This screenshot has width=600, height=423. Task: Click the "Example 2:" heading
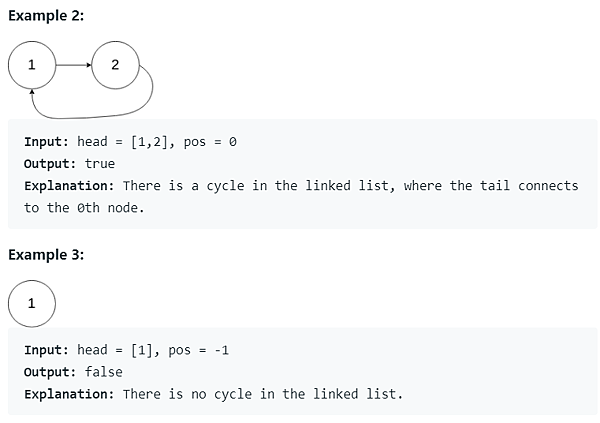pyautogui.click(x=46, y=17)
